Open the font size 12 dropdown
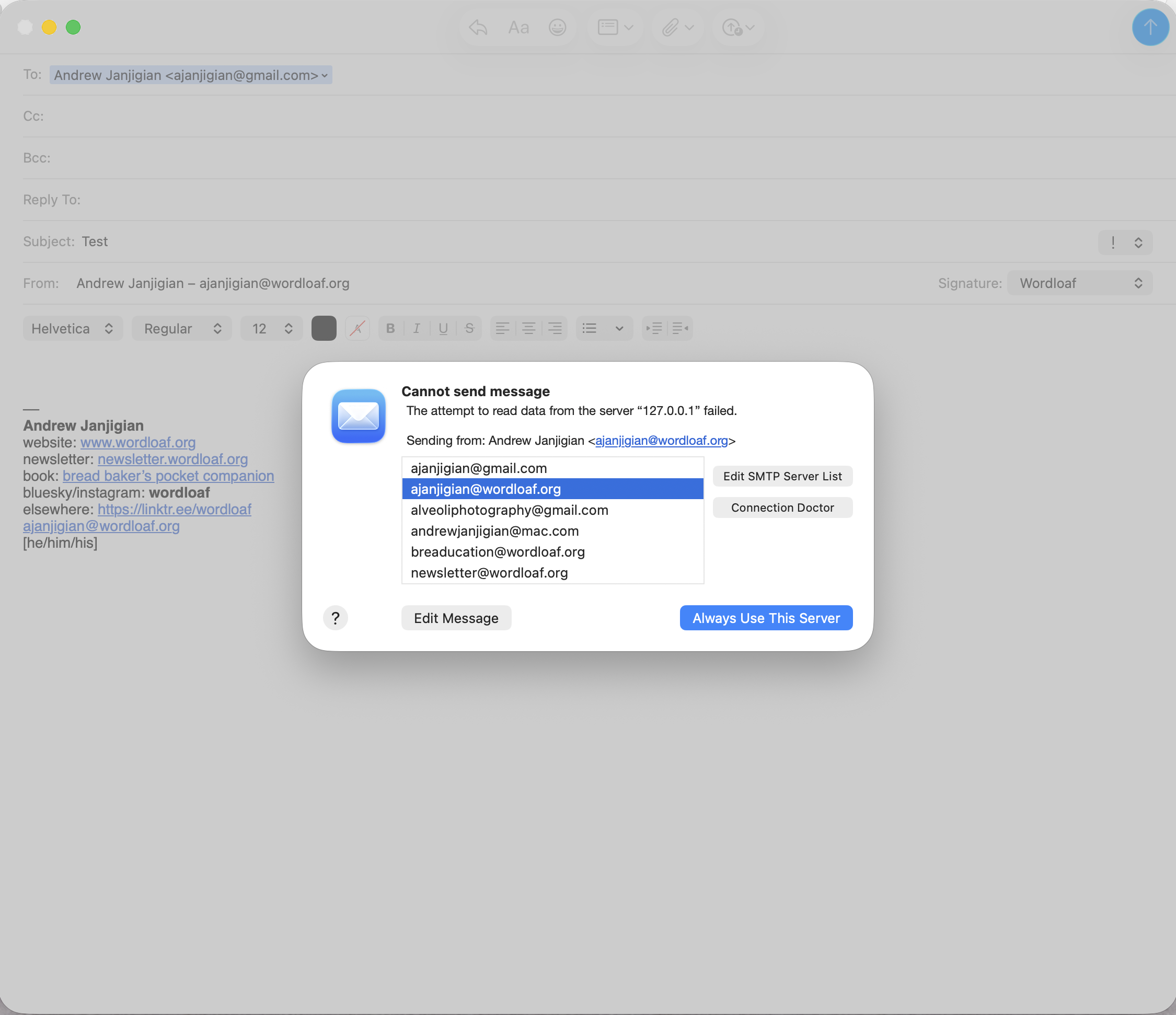 click(x=271, y=328)
